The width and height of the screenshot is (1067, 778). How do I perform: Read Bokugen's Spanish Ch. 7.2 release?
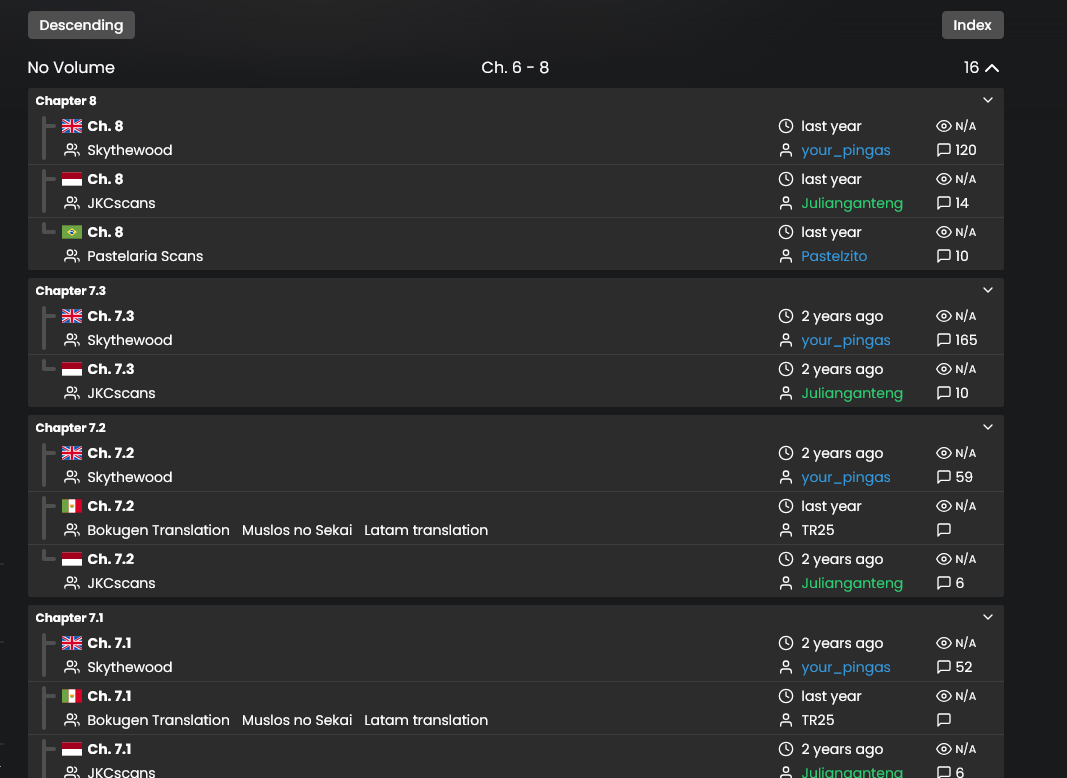pos(111,506)
